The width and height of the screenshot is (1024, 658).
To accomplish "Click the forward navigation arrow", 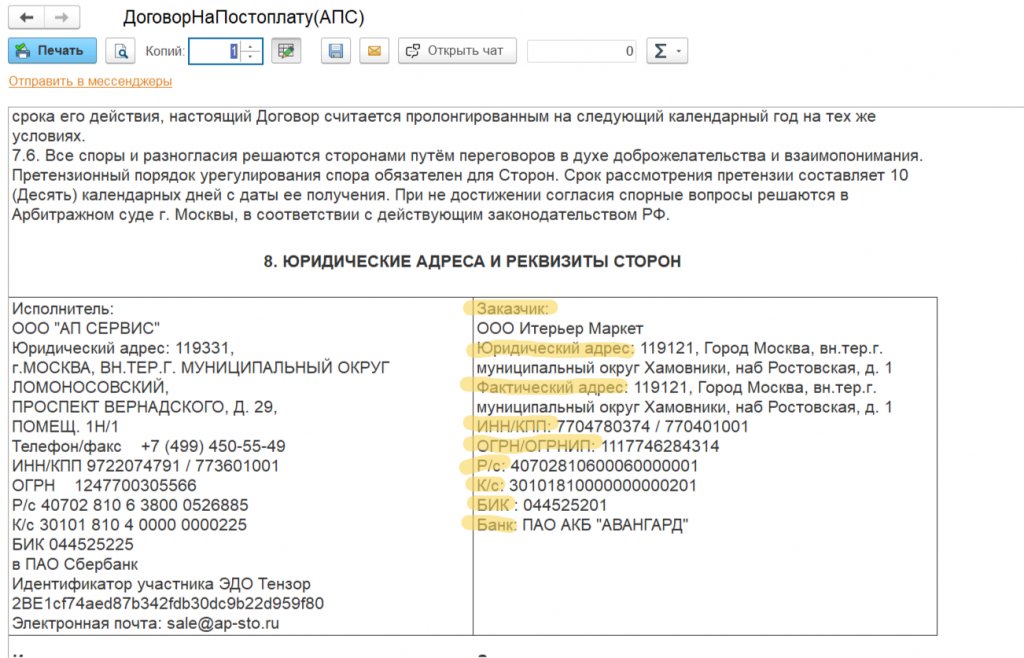I will pyautogui.click(x=62, y=18).
